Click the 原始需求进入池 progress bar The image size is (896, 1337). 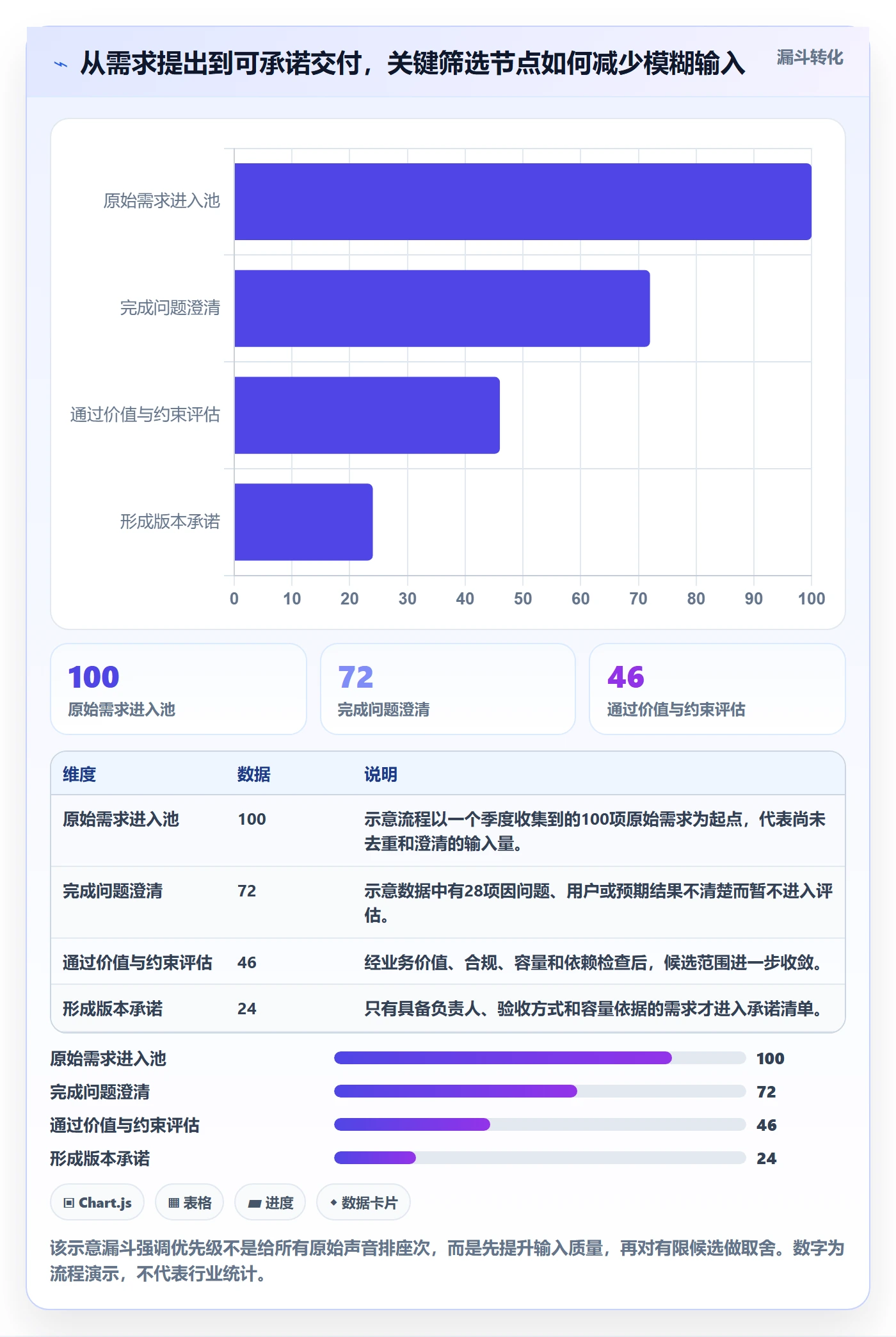[540, 1058]
